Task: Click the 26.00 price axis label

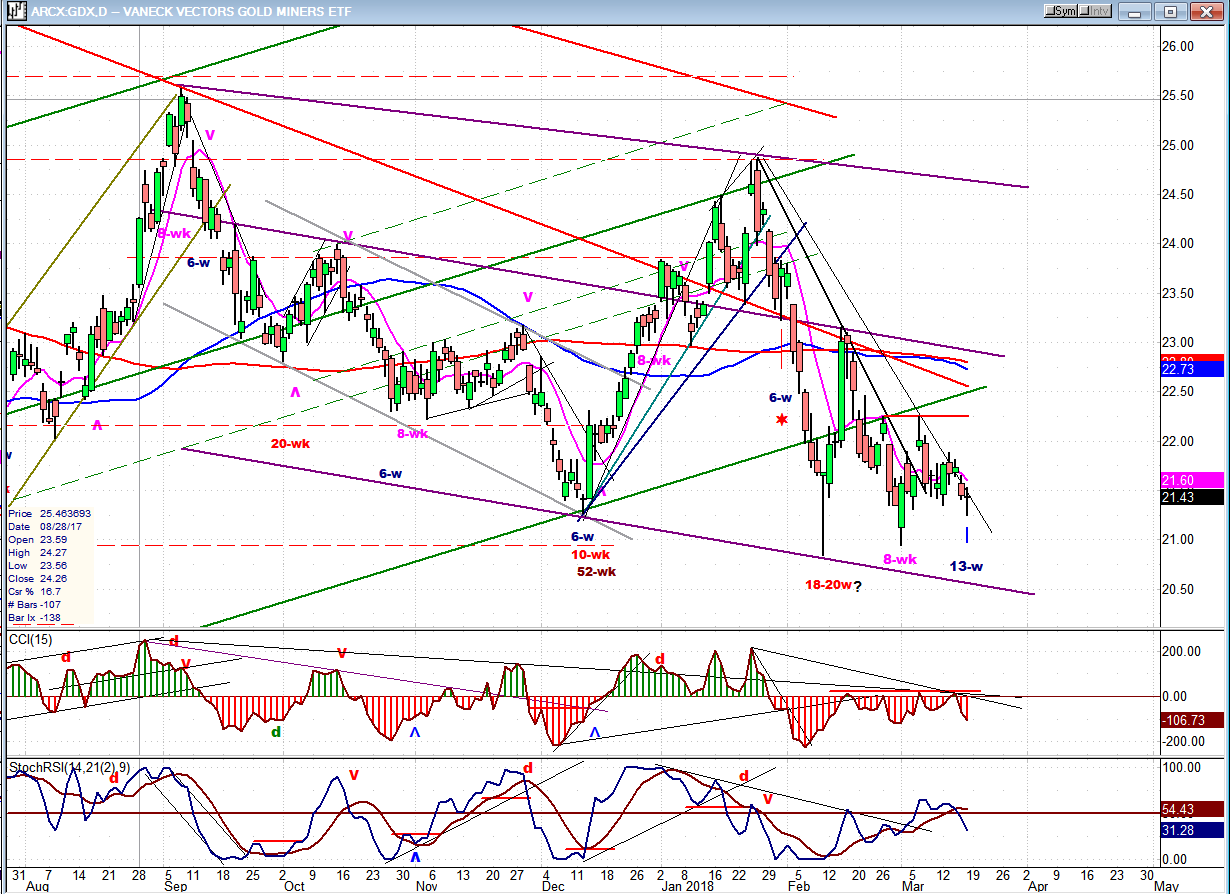Action: pos(1180,46)
